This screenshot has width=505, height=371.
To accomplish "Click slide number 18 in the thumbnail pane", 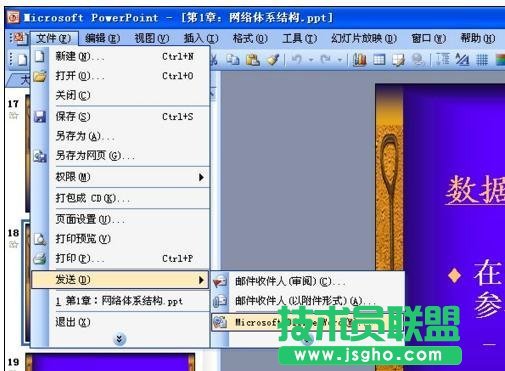I will click(13, 233).
